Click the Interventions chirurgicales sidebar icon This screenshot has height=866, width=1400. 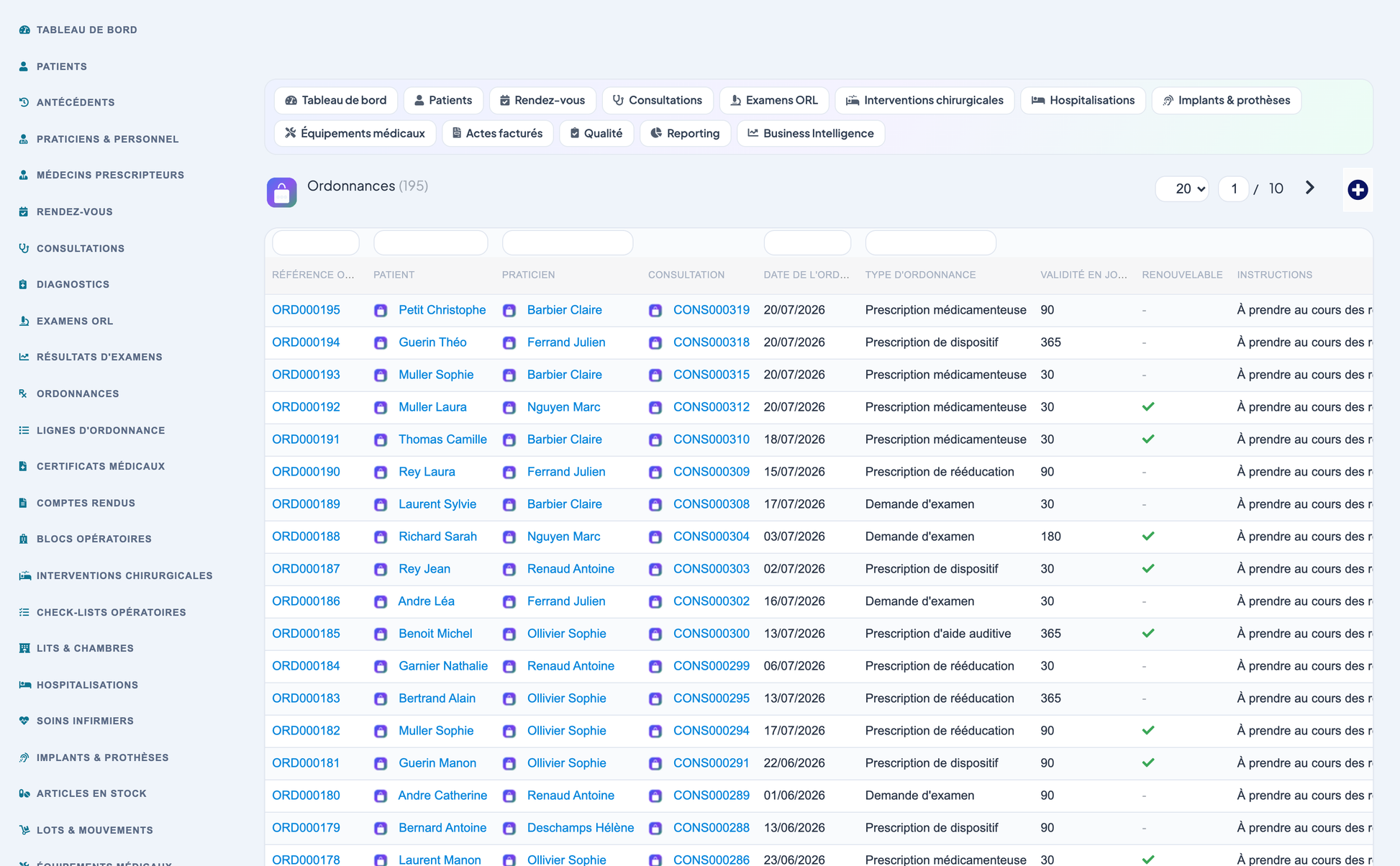[x=24, y=575]
